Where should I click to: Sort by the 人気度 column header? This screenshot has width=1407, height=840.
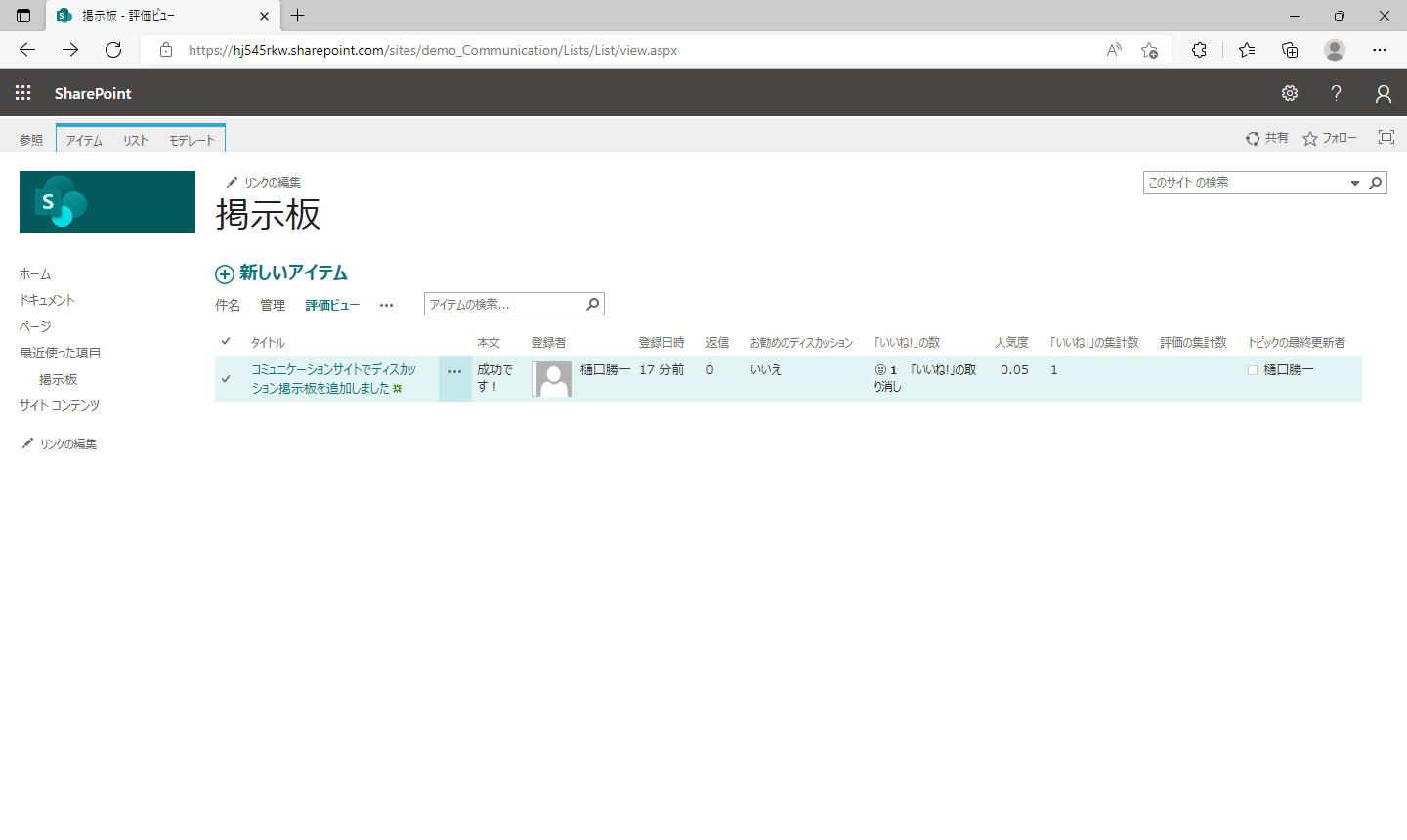click(1011, 343)
